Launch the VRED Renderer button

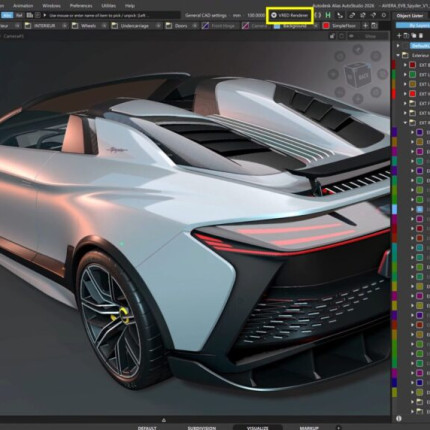[290, 15]
